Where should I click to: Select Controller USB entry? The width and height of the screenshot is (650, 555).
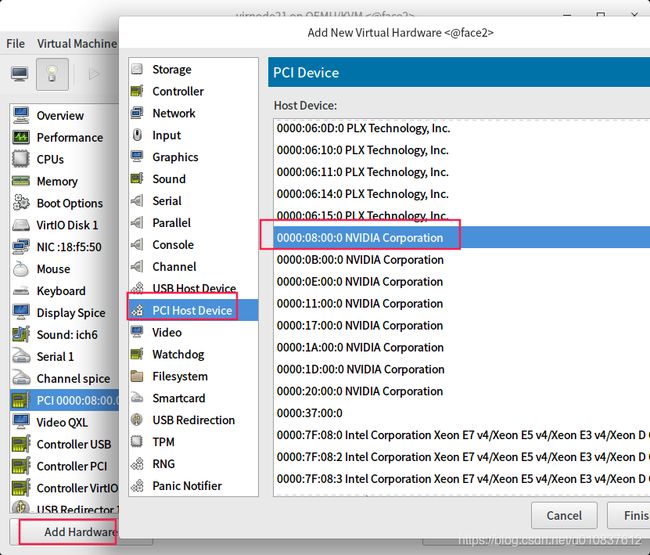tap(64, 444)
